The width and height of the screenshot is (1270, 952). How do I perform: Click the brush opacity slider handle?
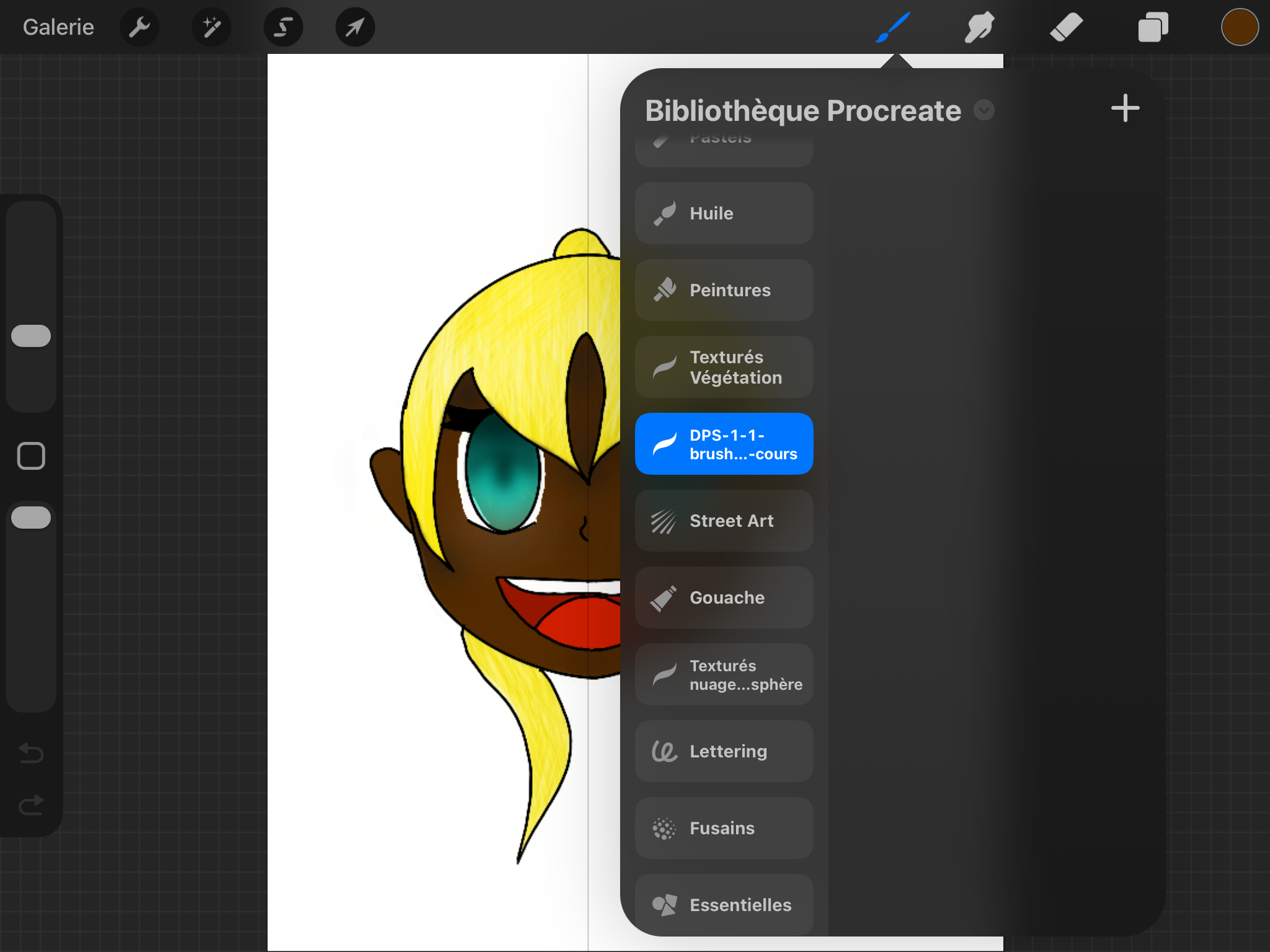click(31, 518)
